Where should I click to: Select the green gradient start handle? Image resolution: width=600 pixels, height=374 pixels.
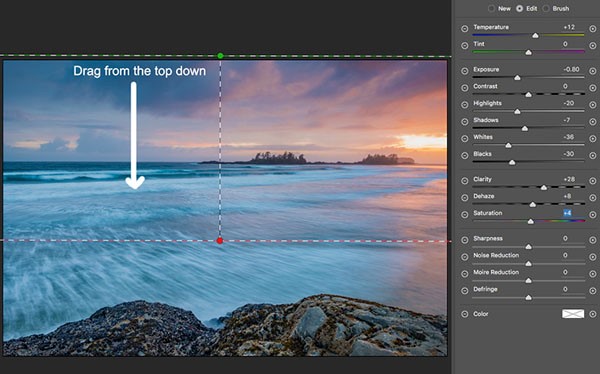[x=220, y=56]
